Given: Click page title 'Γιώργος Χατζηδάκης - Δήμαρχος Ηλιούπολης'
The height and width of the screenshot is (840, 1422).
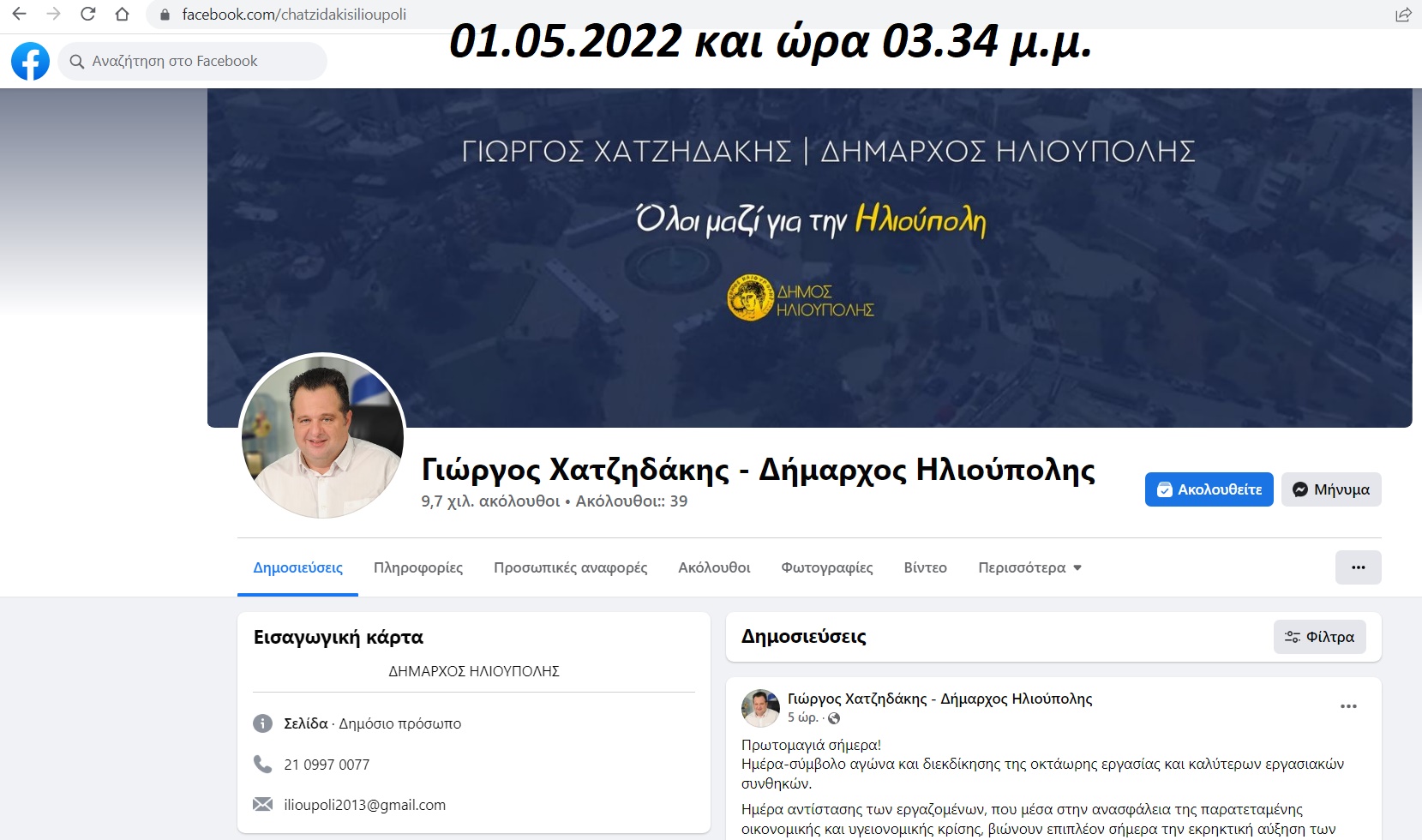Looking at the screenshot, I should point(758,470).
